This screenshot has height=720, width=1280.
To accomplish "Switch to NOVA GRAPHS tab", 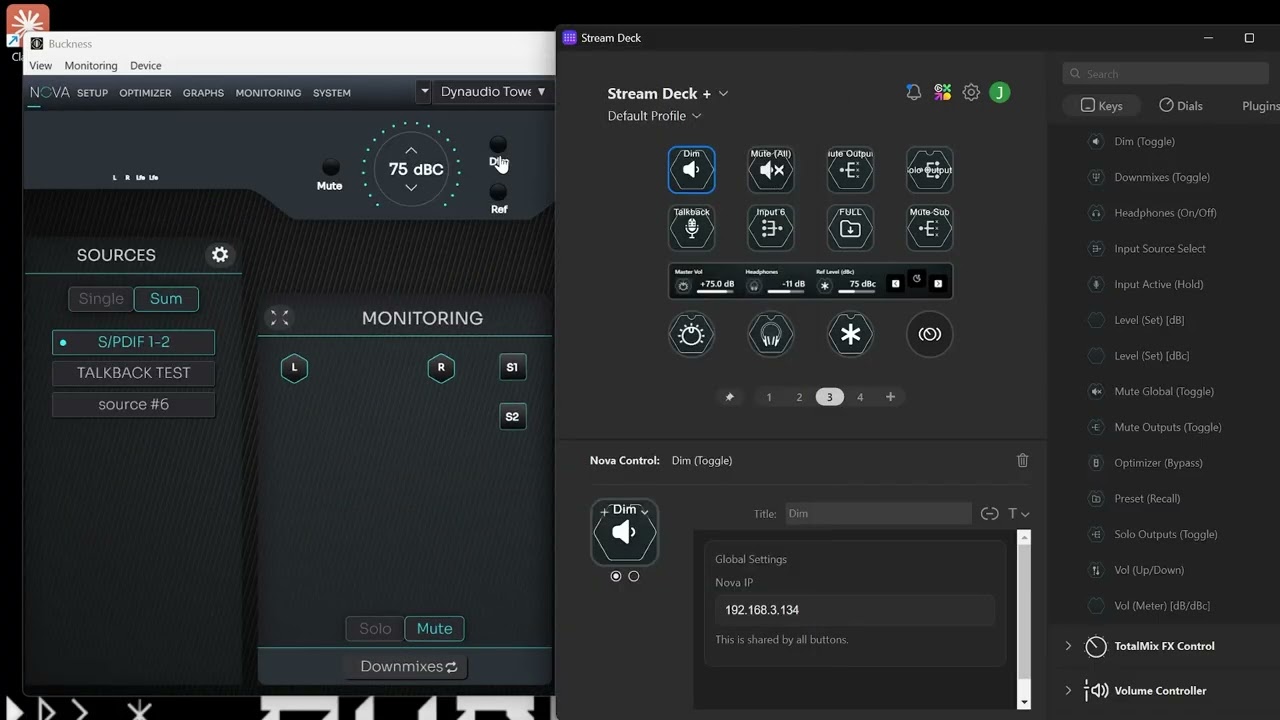I will click(x=203, y=93).
